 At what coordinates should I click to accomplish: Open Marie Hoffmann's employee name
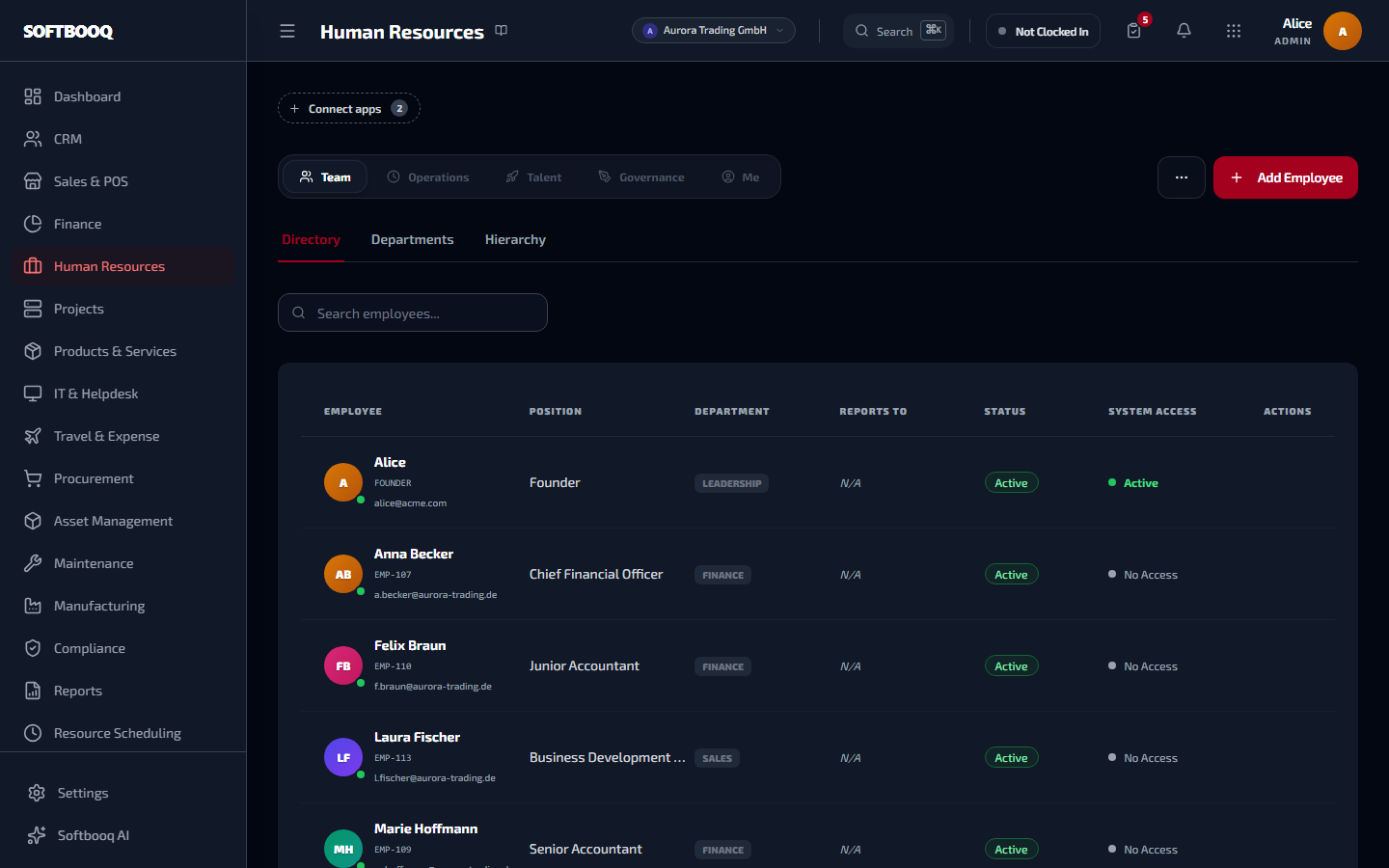pyautogui.click(x=425, y=828)
